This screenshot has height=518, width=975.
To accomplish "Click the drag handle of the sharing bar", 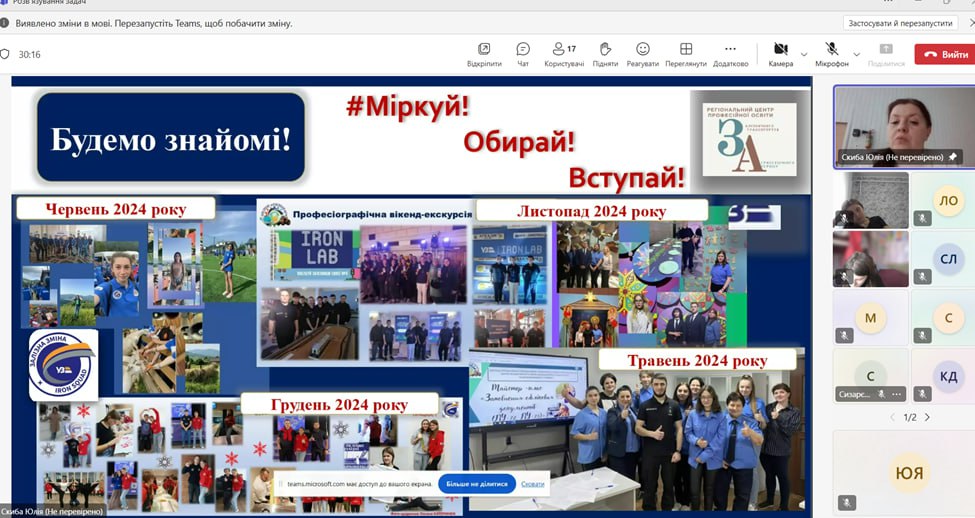I will tap(280, 484).
